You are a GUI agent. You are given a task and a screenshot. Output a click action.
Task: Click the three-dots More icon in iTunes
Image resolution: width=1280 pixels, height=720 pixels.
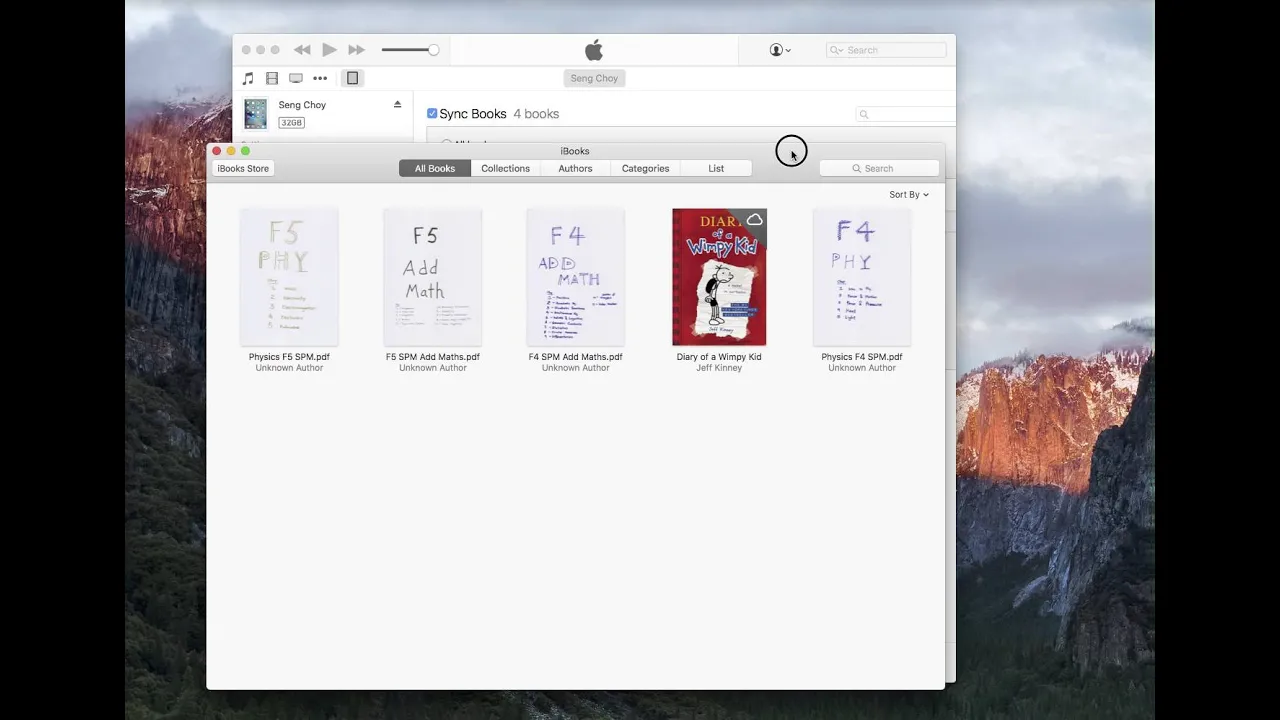click(x=320, y=78)
